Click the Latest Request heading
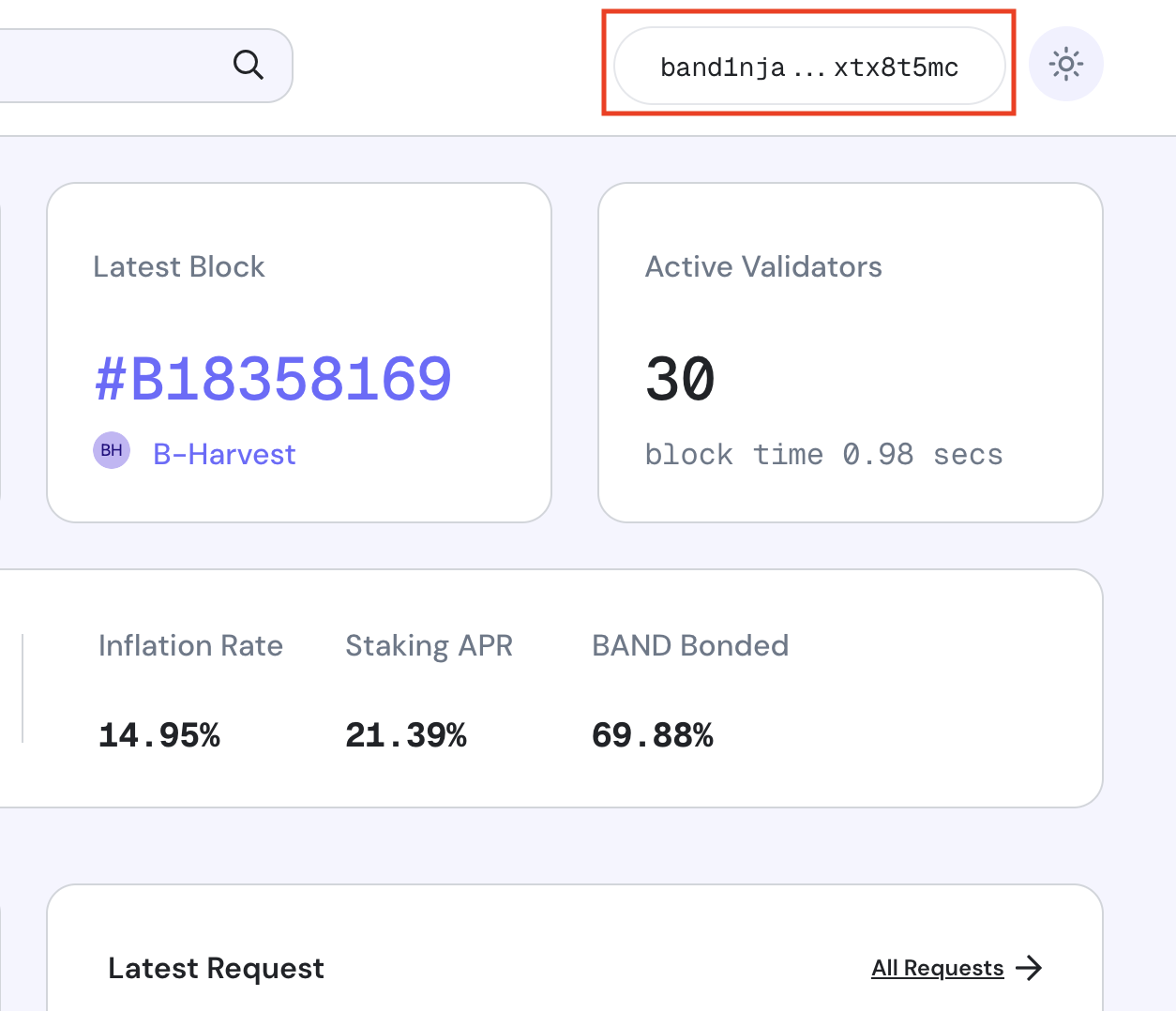The image size is (1176, 1011). coord(216,968)
